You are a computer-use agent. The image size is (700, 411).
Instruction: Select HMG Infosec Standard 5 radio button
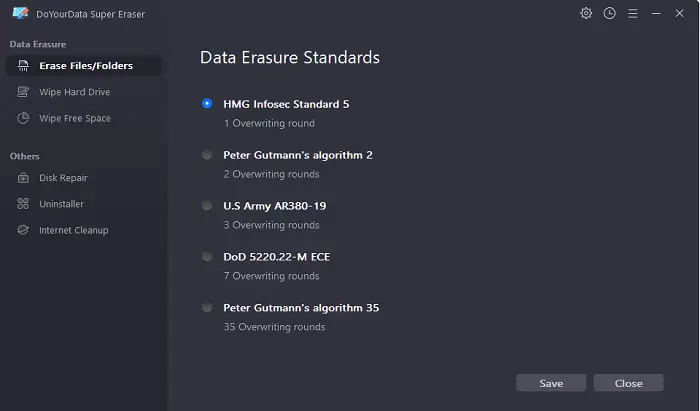coord(207,104)
